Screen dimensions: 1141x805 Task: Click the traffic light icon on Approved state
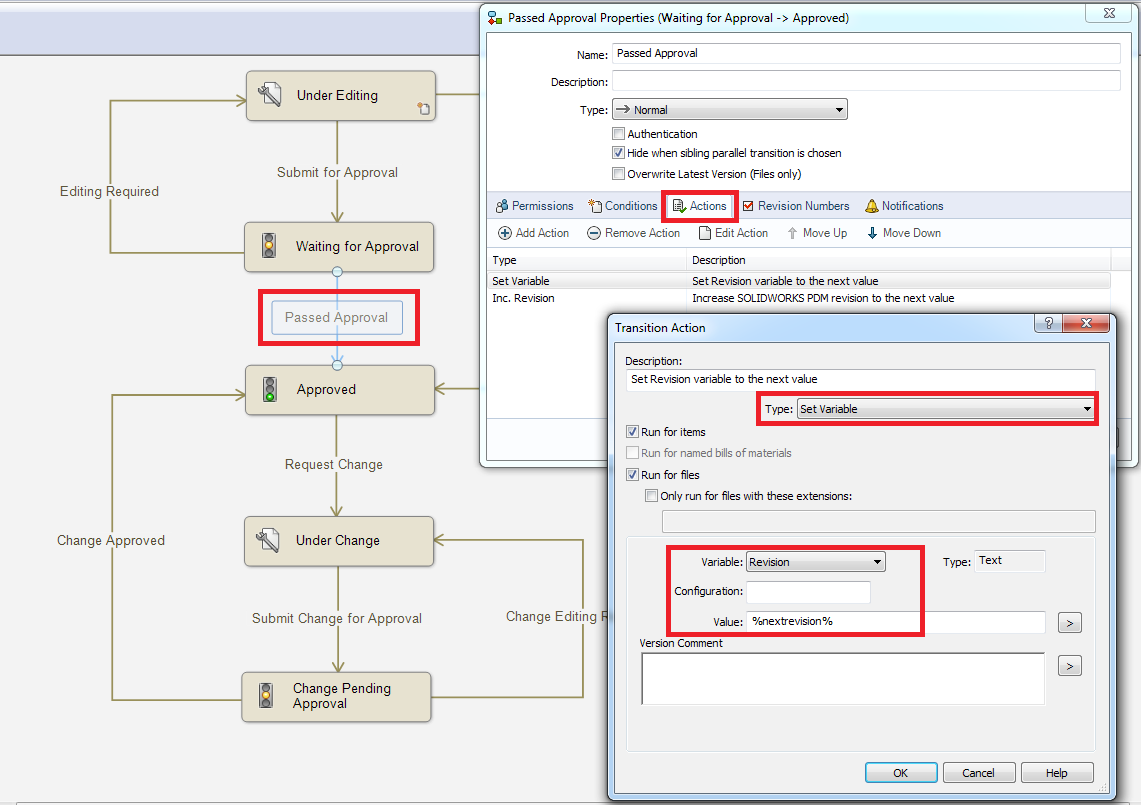click(x=268, y=389)
